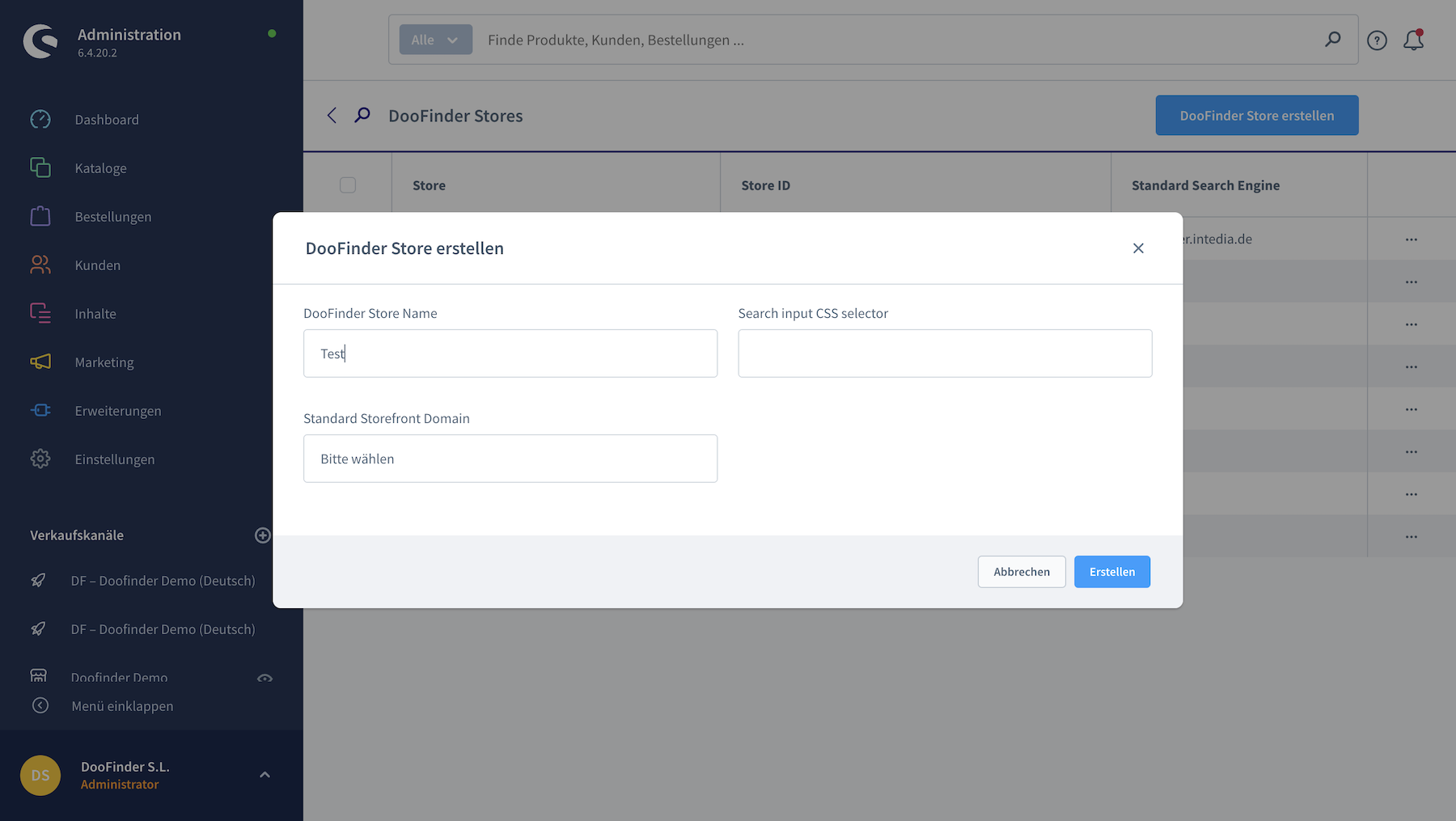This screenshot has width=1456, height=821.
Task: Click the Store ID column header
Action: [765, 185]
